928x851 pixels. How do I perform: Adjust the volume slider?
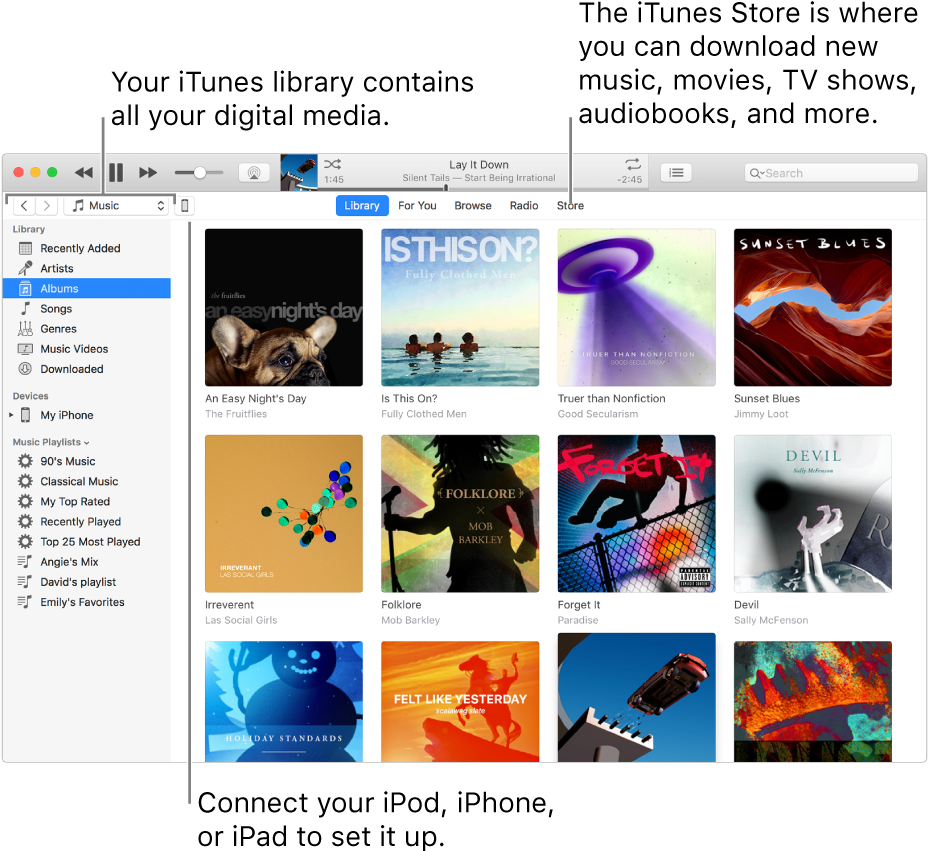pyautogui.click(x=199, y=172)
